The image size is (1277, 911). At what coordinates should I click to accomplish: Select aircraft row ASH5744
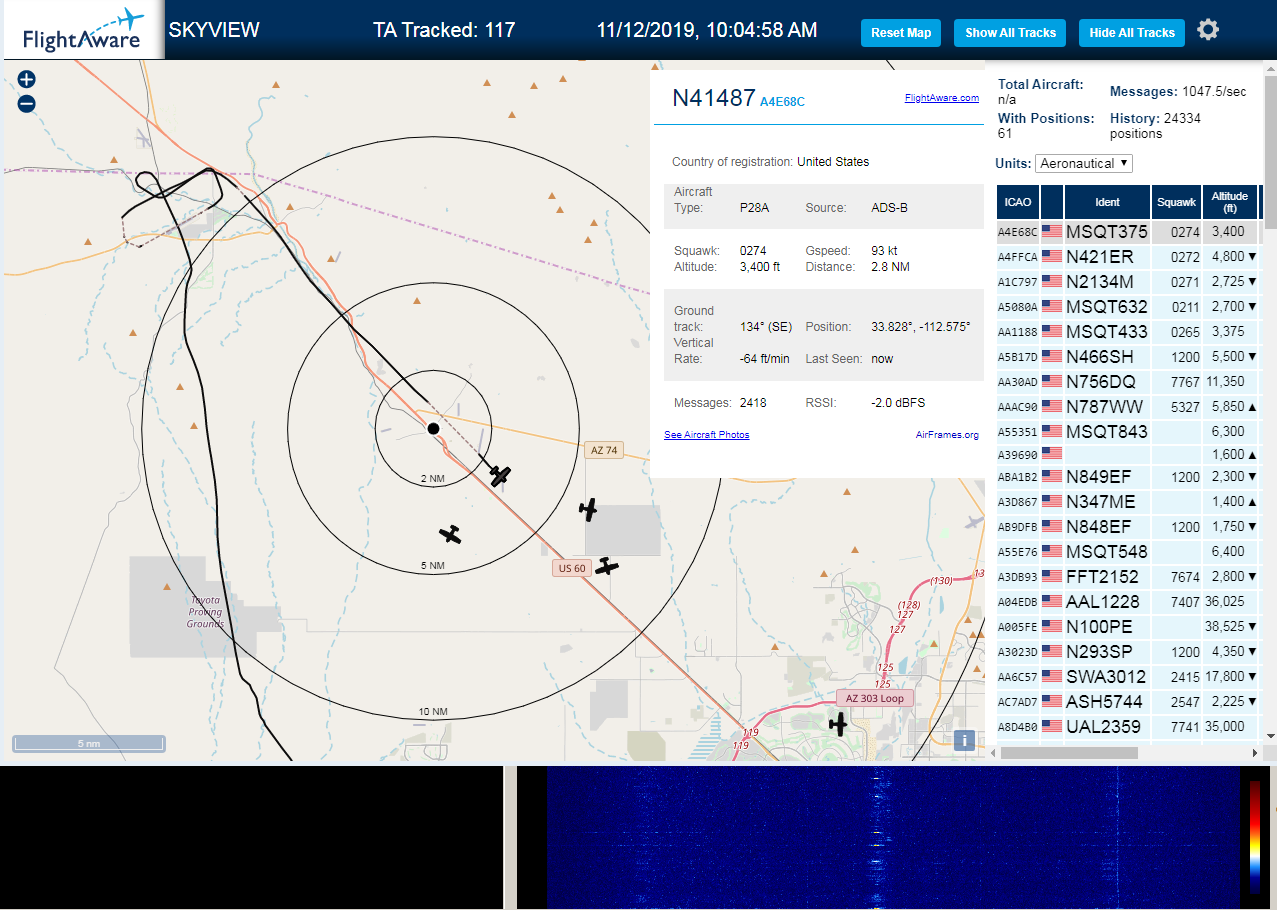click(x=1128, y=701)
